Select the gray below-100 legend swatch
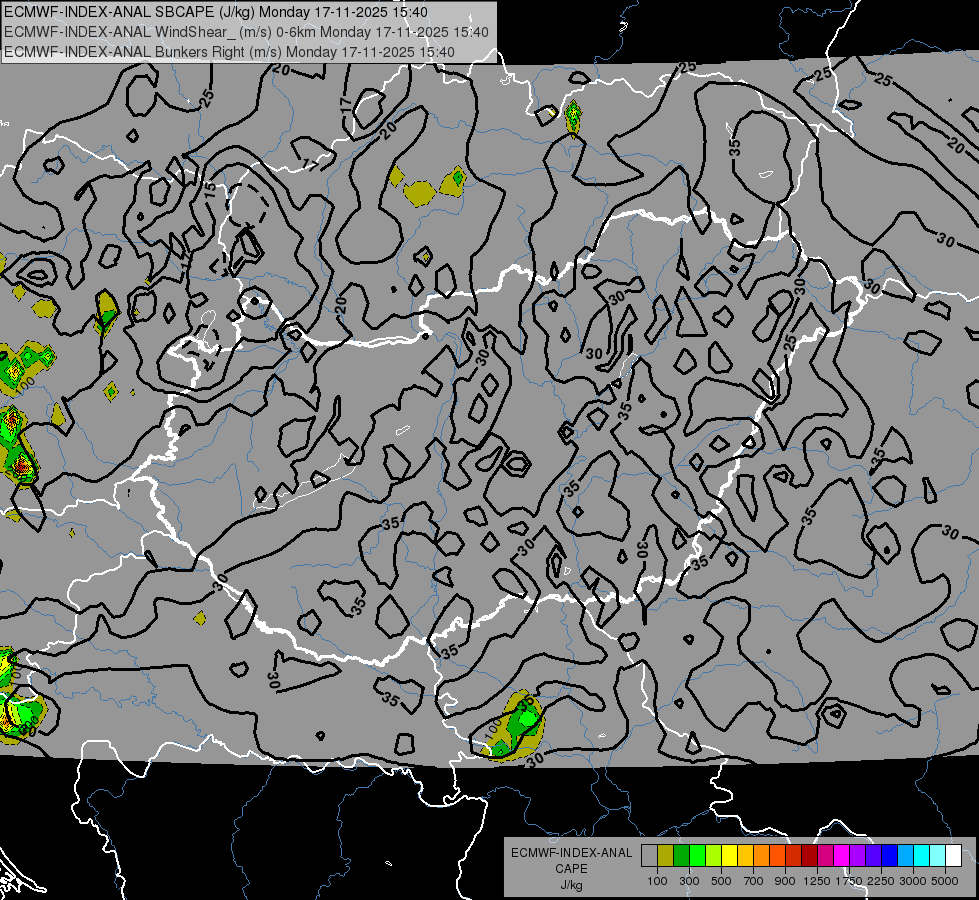The width and height of the screenshot is (979, 900). 649,856
